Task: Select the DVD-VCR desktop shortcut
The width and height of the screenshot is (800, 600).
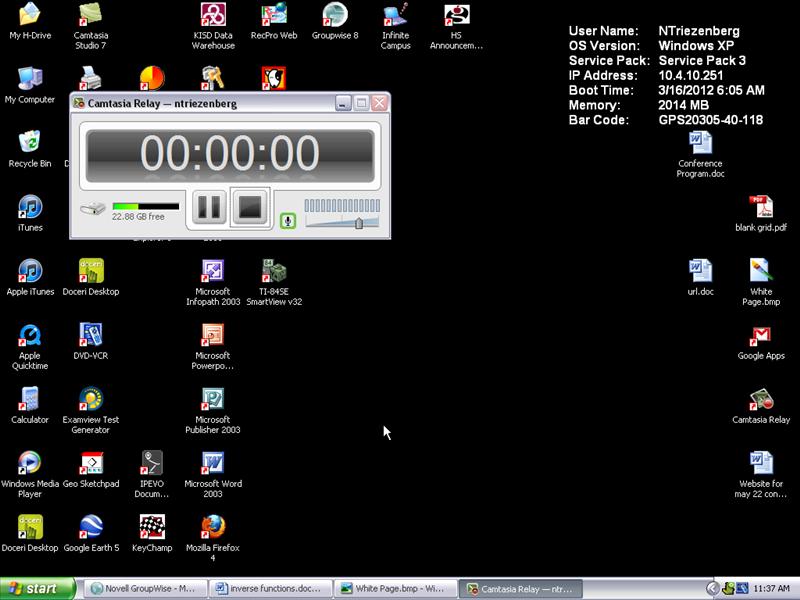Action: pyautogui.click(x=91, y=342)
